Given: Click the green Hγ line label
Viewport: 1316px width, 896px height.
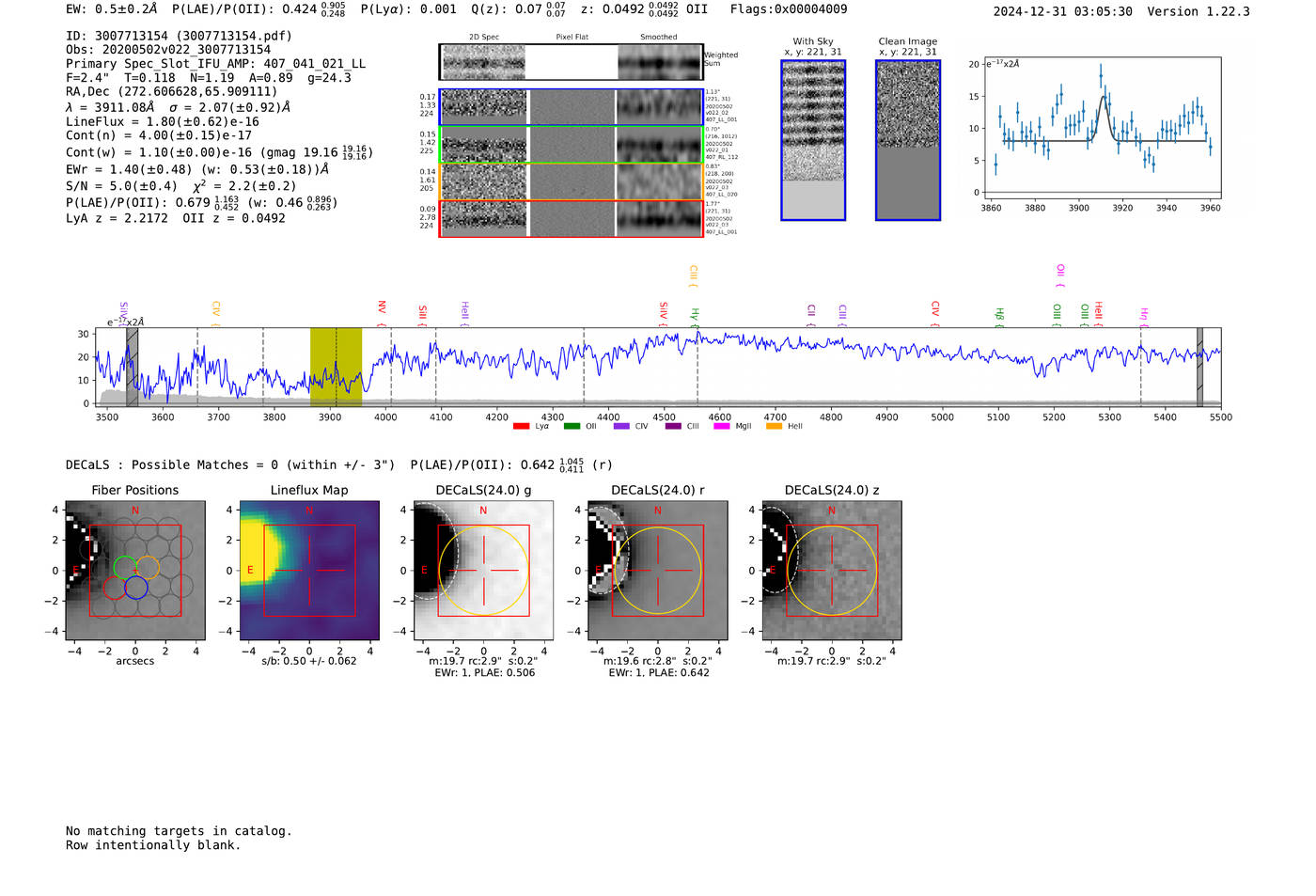Looking at the screenshot, I should 695,316.
